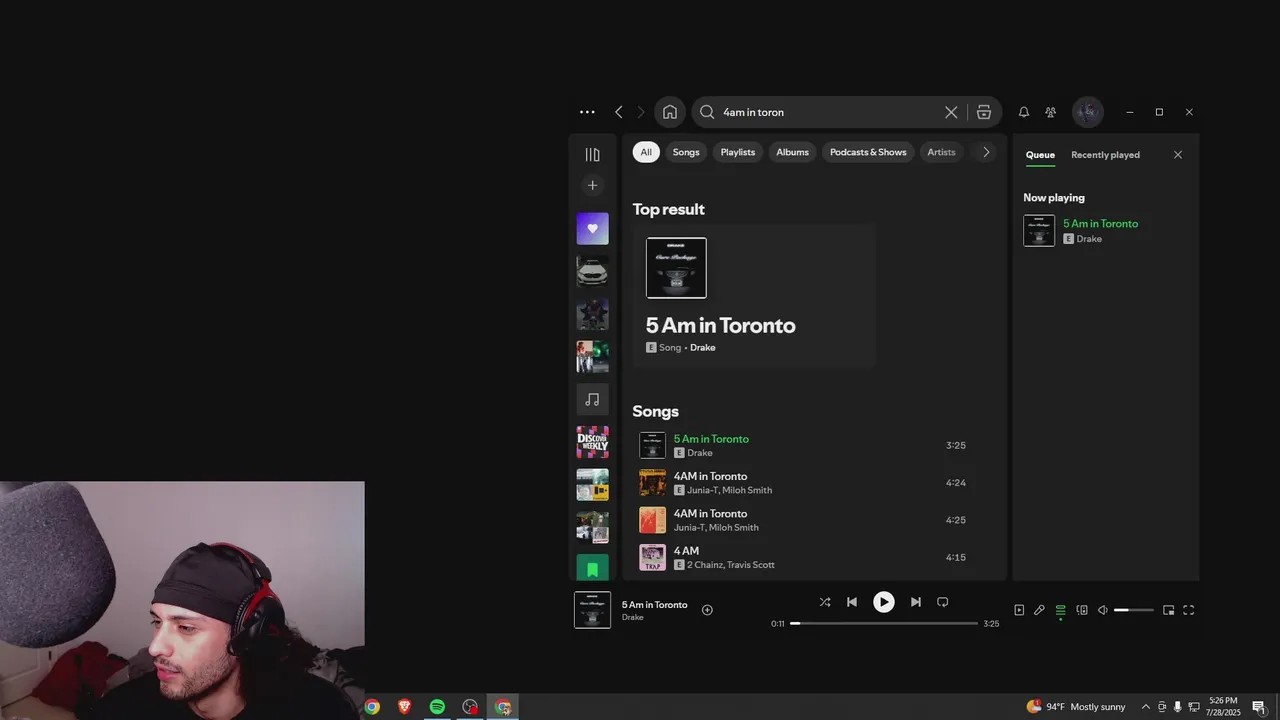Click the song progress bar
Screen dimensions: 1280x720
(x=884, y=624)
